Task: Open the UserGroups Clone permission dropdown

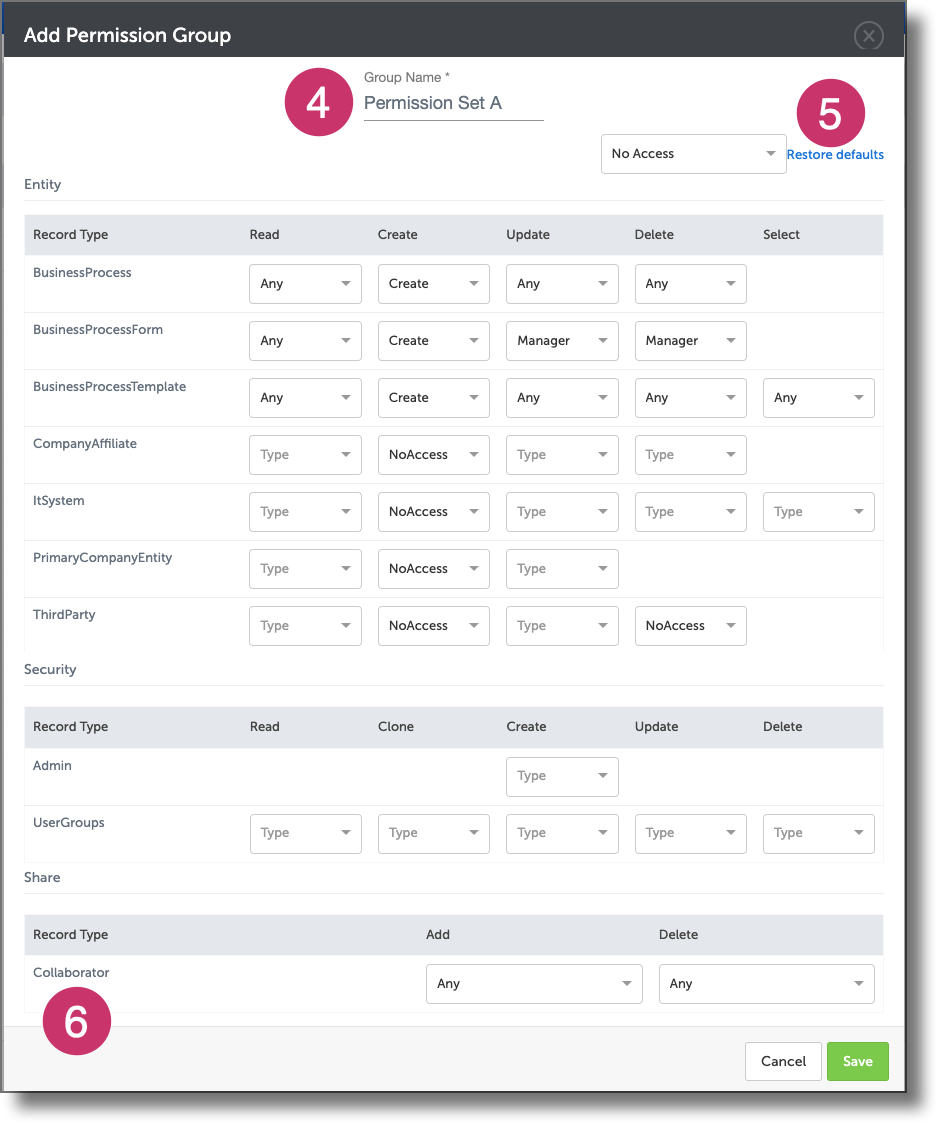Action: point(433,834)
